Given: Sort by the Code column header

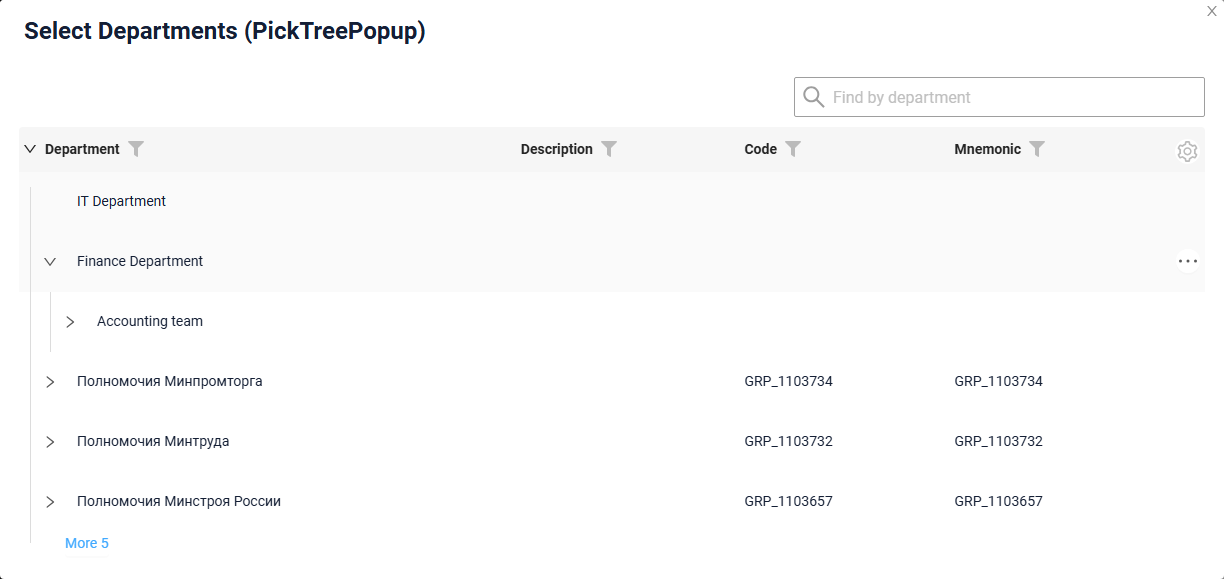Looking at the screenshot, I should click(761, 149).
